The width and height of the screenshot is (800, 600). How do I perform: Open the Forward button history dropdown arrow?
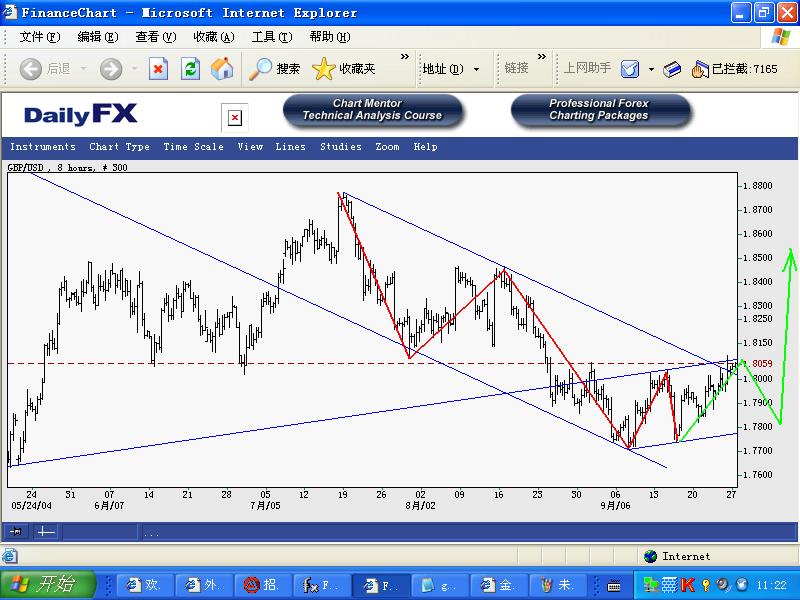pyautogui.click(x=133, y=69)
